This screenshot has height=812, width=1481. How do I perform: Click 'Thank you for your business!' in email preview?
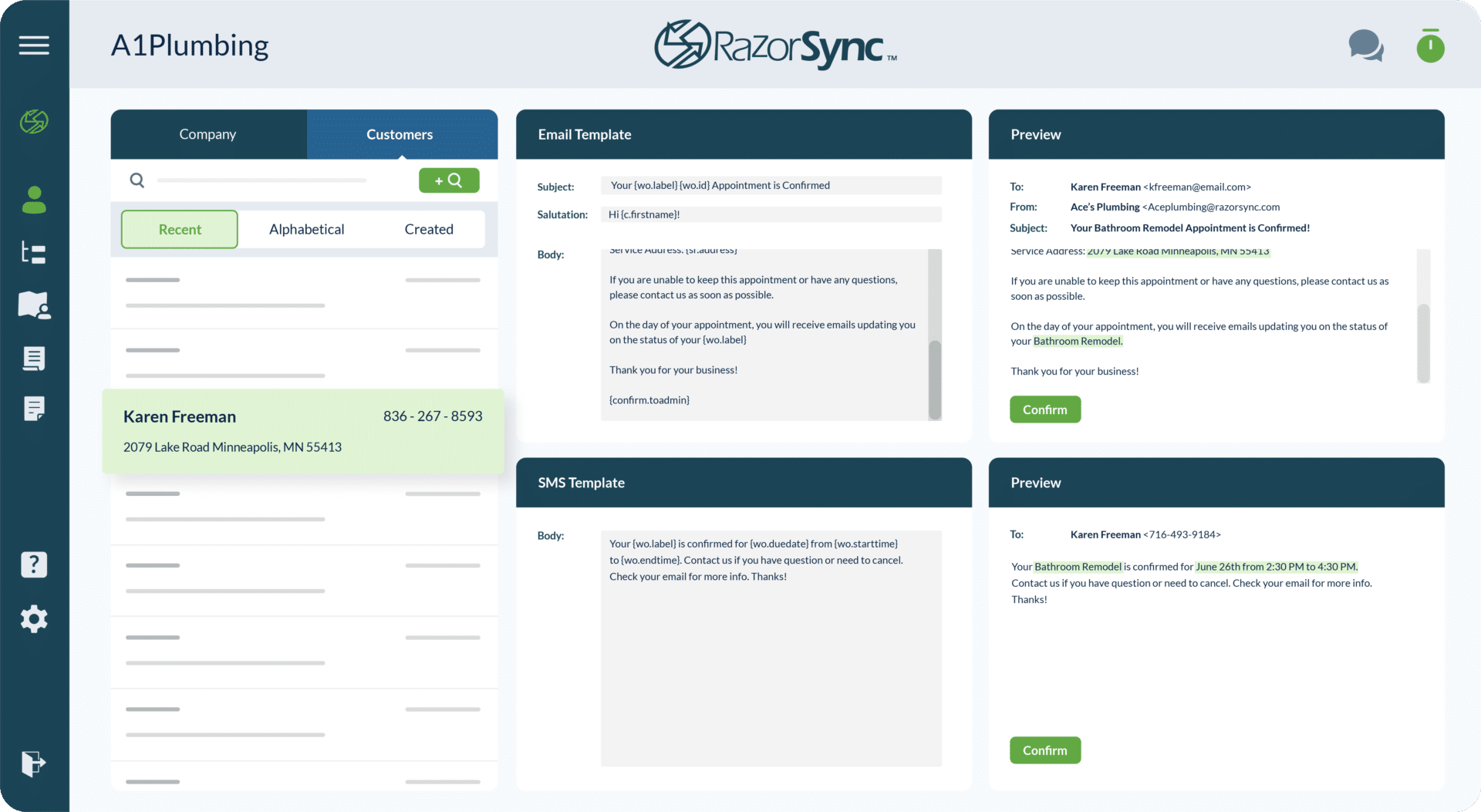[x=1074, y=371]
